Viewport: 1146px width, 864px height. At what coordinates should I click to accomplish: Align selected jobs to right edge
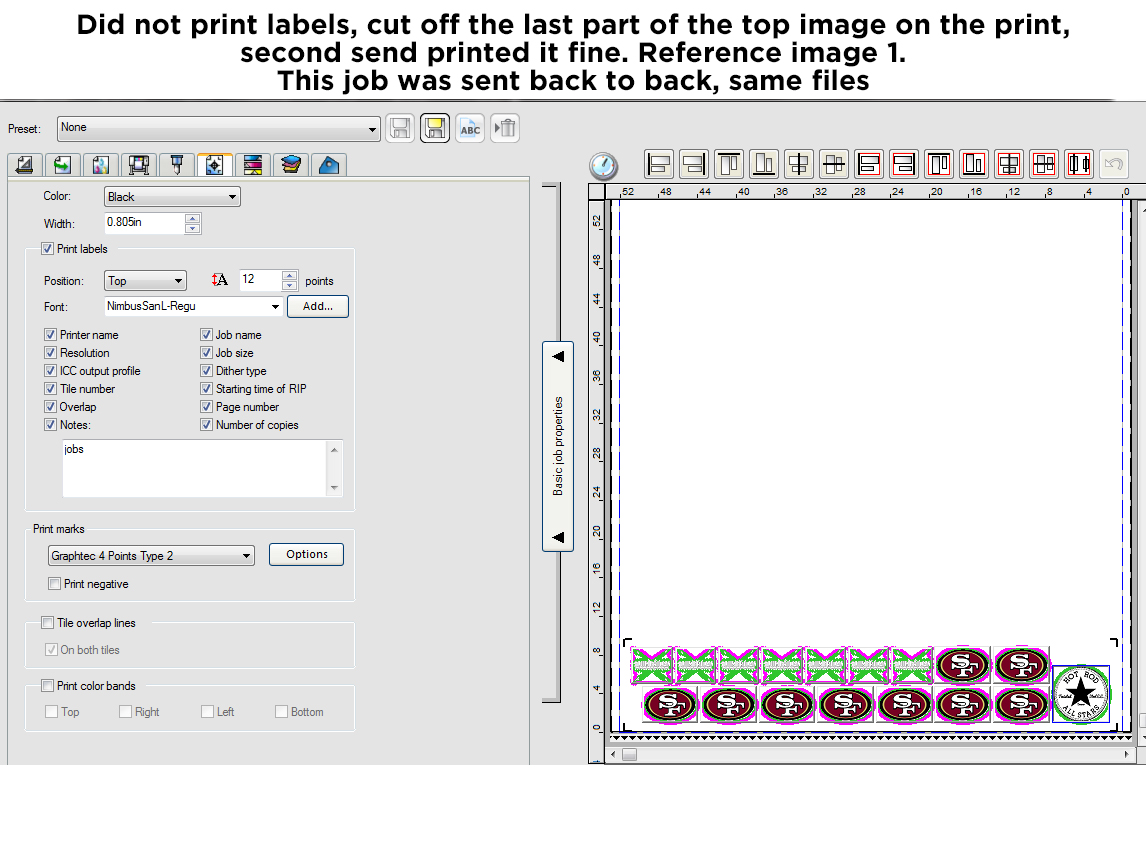pyautogui.click(x=694, y=164)
